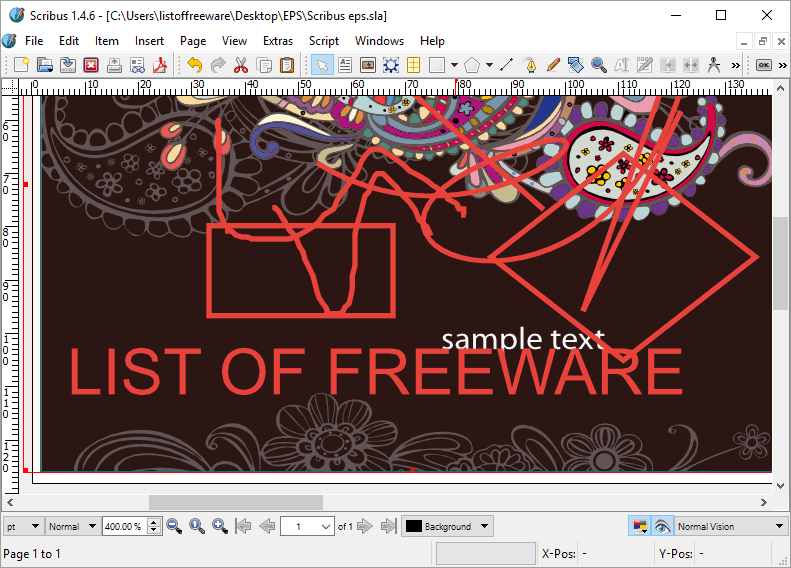791x568 pixels.
Task: Choose the Select Item arrow tool
Action: pyautogui.click(x=322, y=65)
